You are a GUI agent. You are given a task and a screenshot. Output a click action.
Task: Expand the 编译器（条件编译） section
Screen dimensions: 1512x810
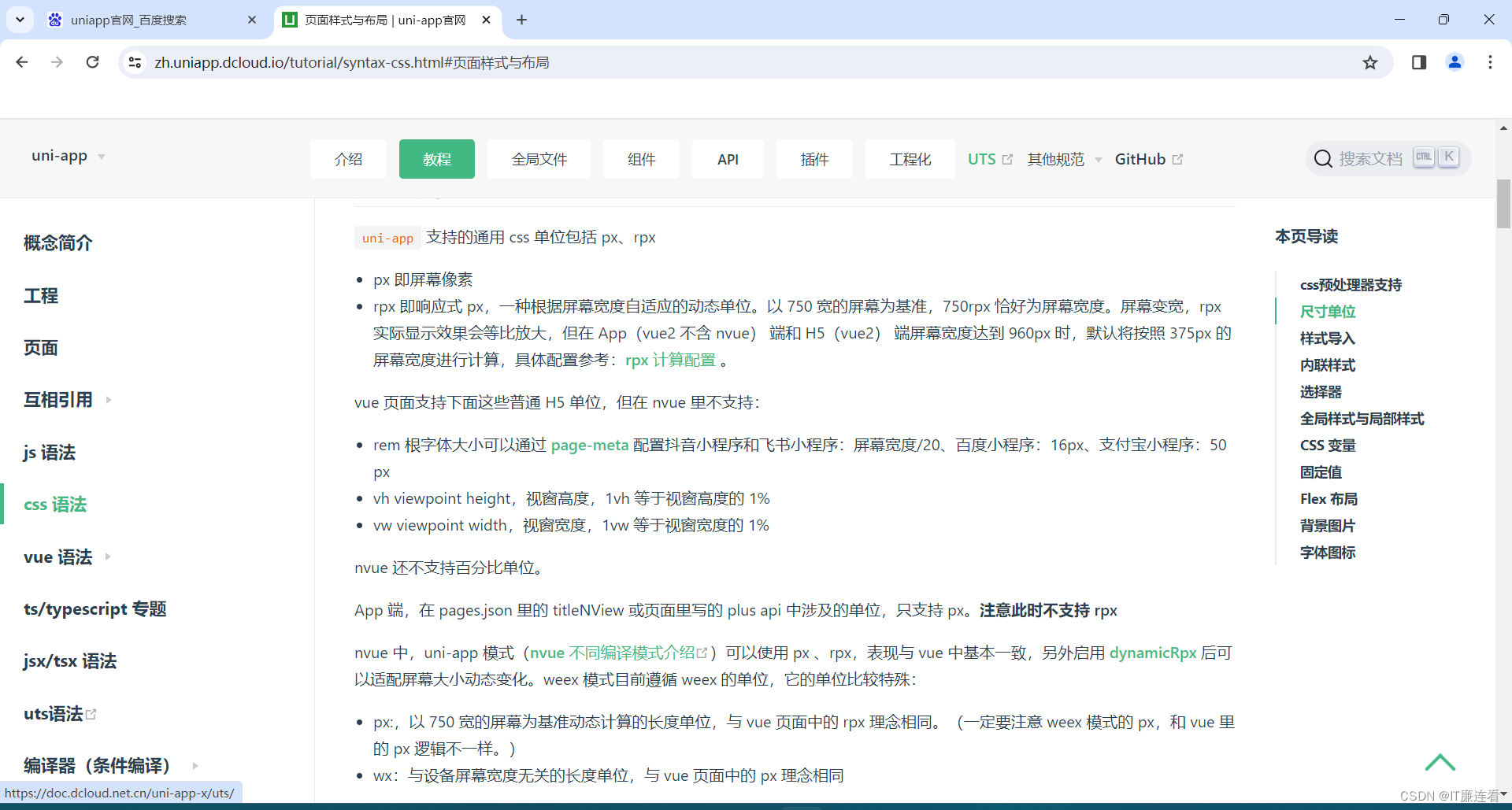coord(195,765)
